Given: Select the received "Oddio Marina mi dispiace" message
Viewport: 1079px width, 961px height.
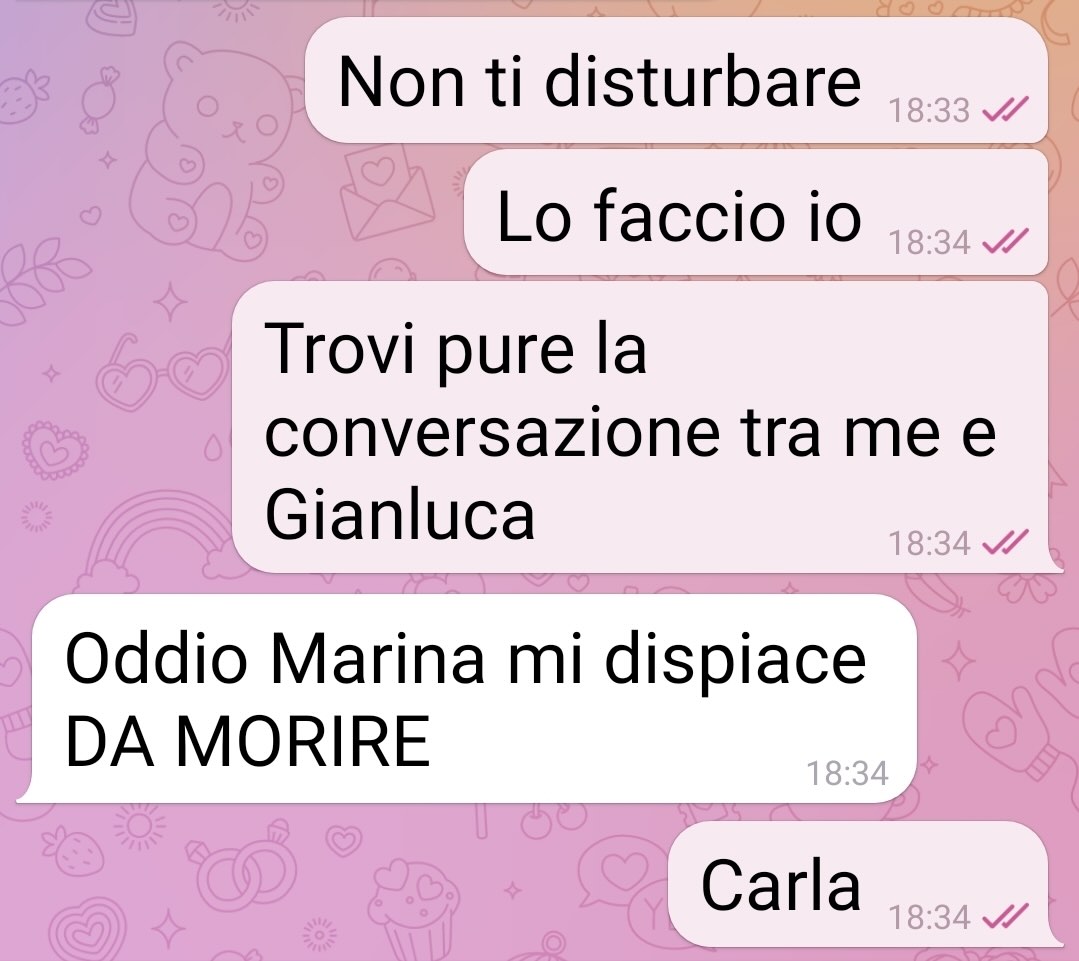Looking at the screenshot, I should pos(468,699).
